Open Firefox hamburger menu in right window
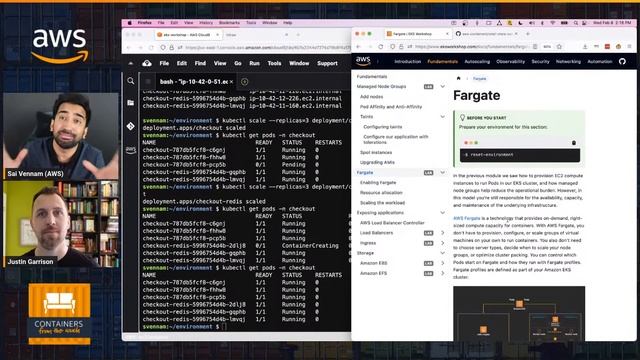The height and width of the screenshot is (360, 640). coord(630,47)
